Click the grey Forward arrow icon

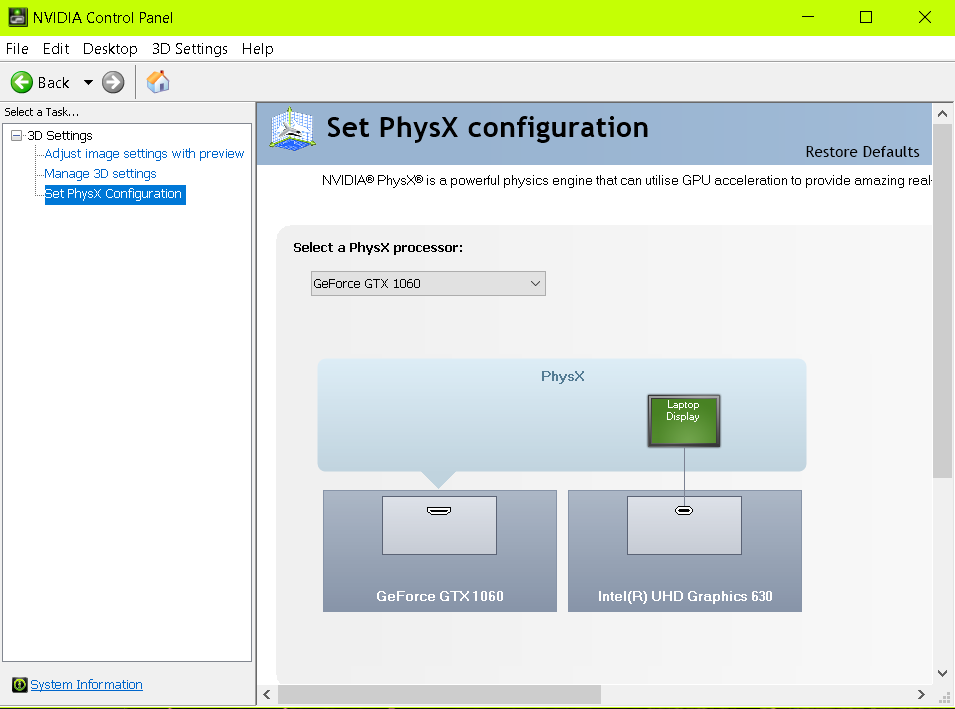coord(113,82)
